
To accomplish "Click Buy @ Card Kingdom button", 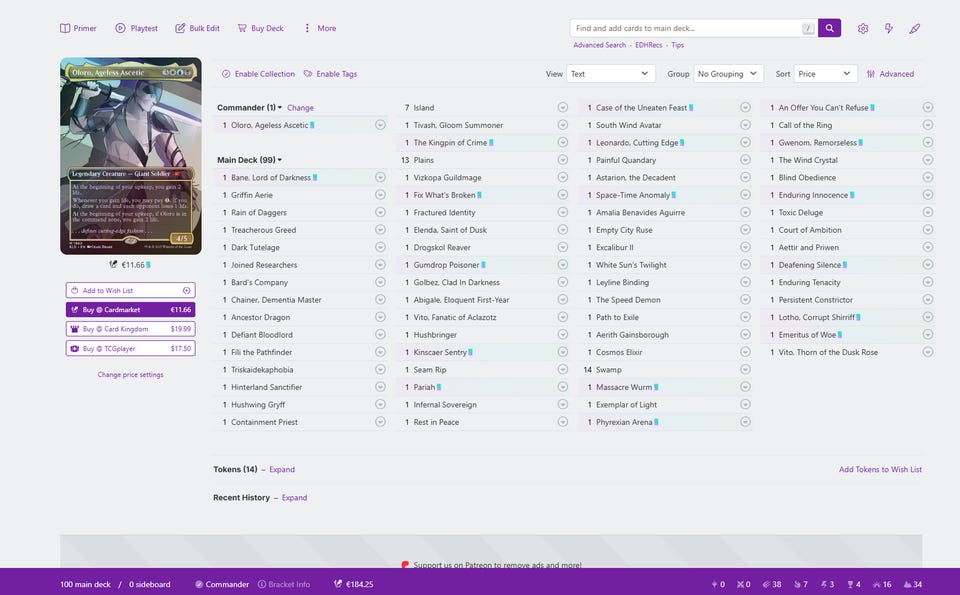I will coord(130,329).
